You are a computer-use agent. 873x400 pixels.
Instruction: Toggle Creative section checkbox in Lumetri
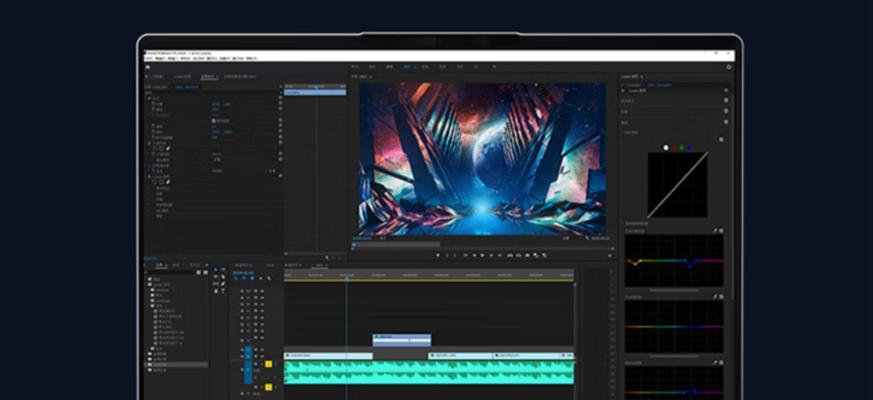pyautogui.click(x=726, y=111)
